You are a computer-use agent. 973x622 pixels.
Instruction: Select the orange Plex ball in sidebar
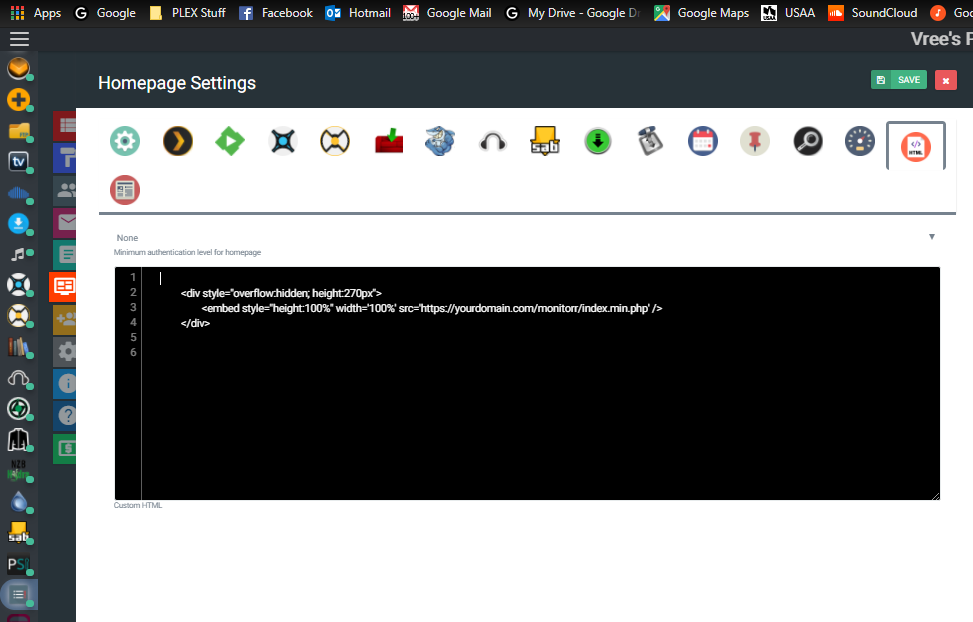point(19,70)
